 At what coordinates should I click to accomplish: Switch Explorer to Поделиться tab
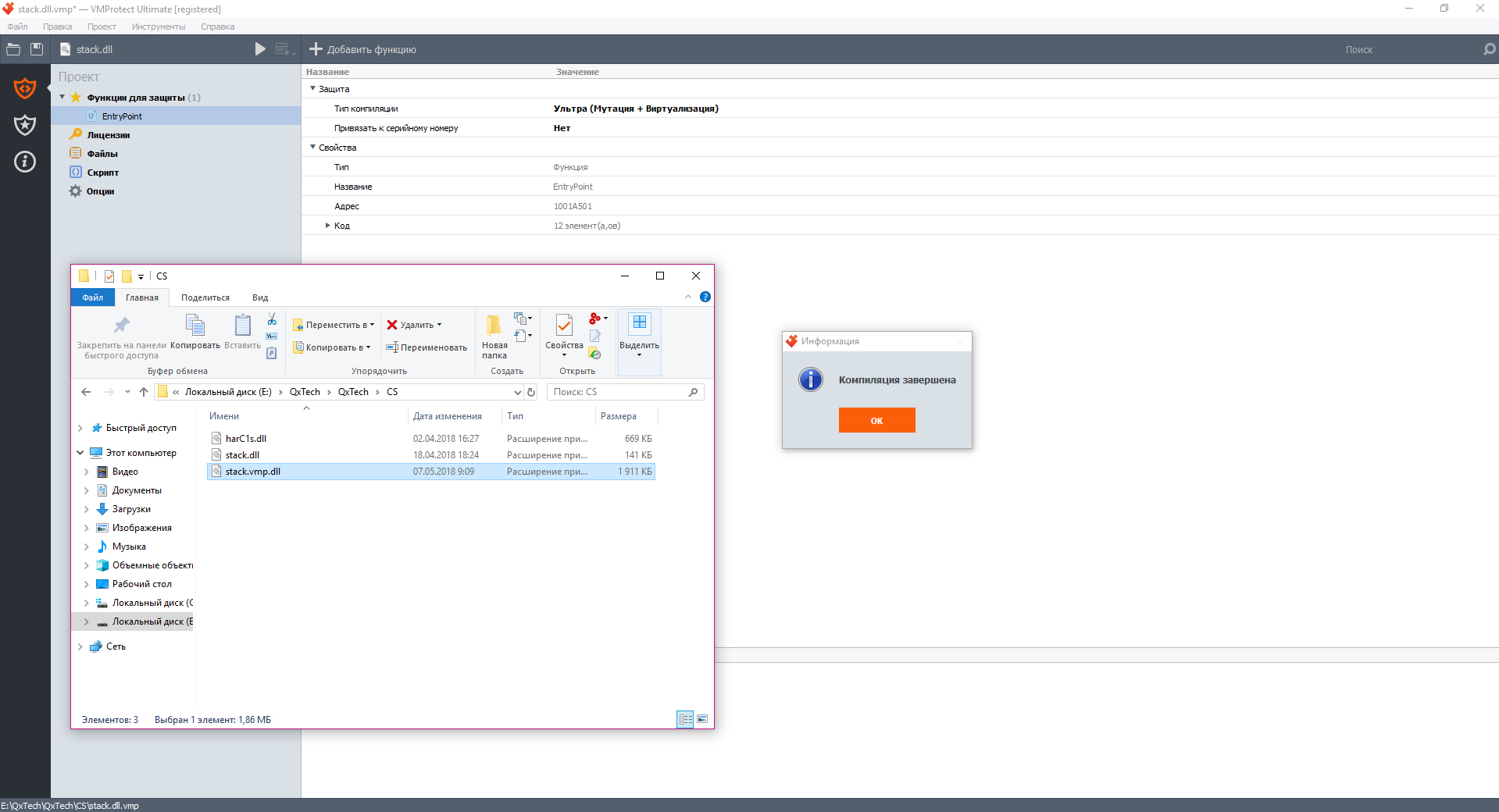[205, 297]
